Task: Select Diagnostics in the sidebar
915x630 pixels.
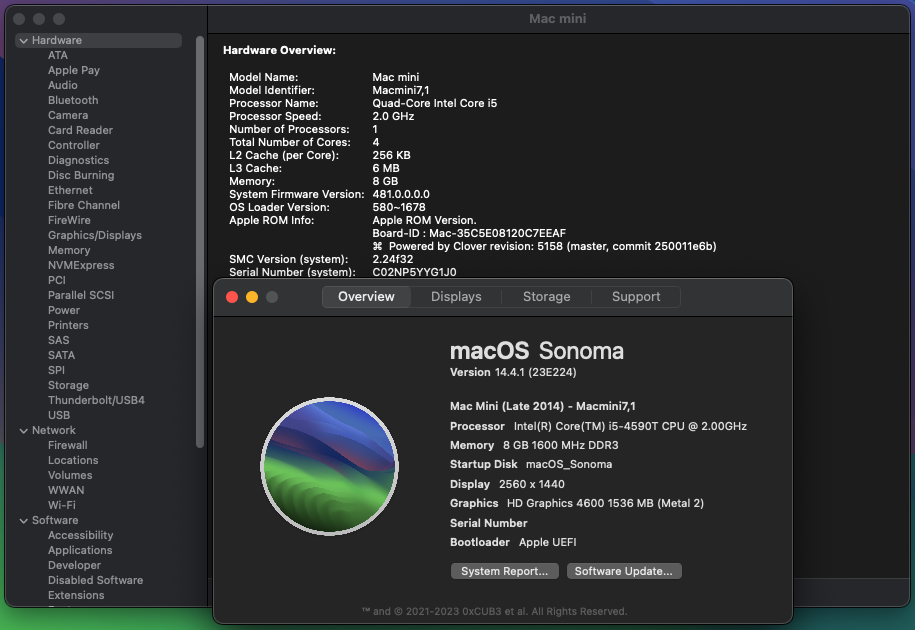Action: click(x=78, y=160)
